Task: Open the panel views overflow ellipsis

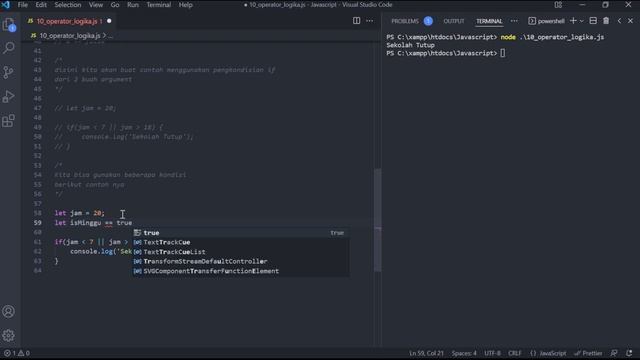Action: pos(514,21)
